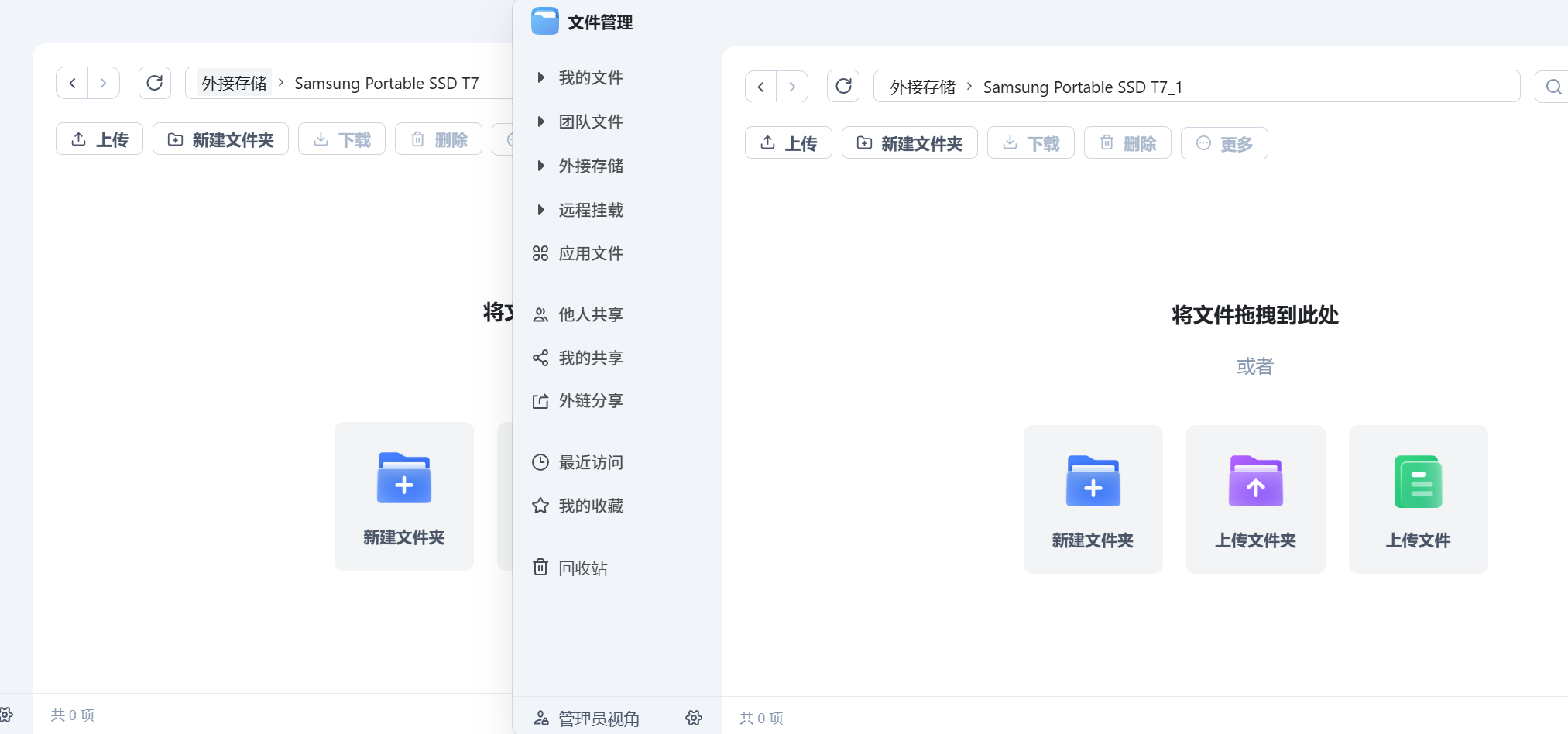Open settings gear next to 管理员视角
The image size is (1568, 734).
694,718
